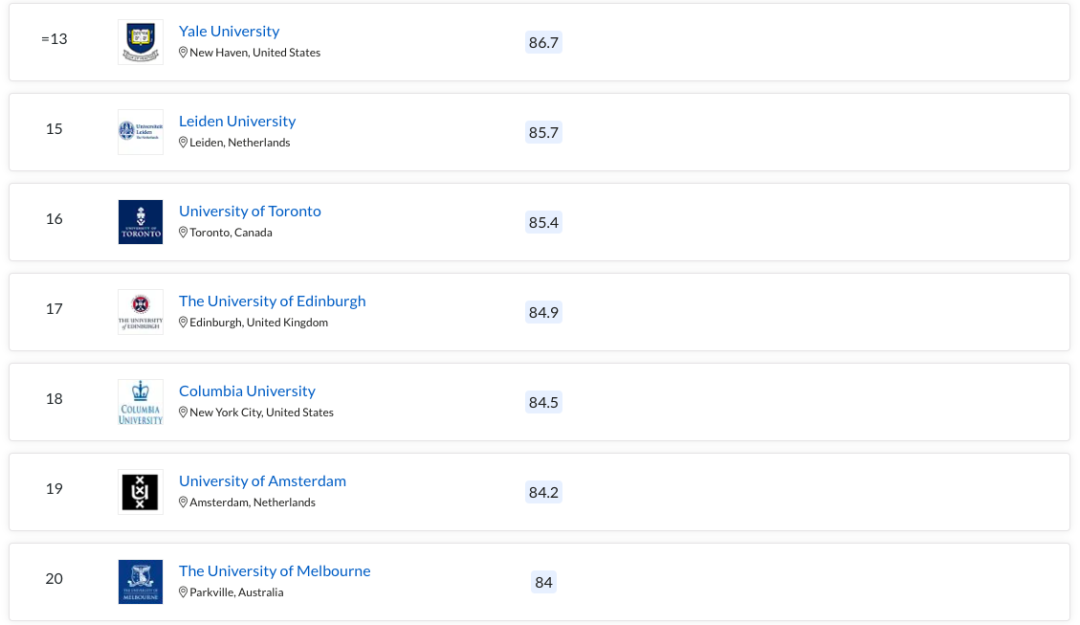Visit the University of Toronto page link
The width and height of the screenshot is (1080, 625).
[250, 211]
